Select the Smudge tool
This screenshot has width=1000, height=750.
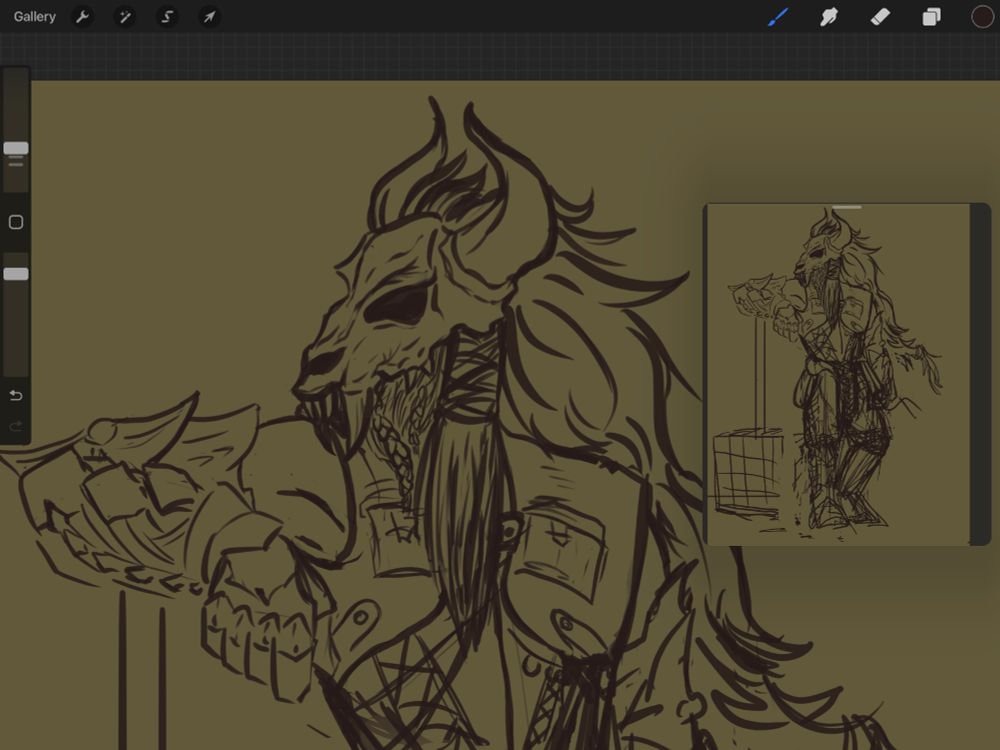828,17
